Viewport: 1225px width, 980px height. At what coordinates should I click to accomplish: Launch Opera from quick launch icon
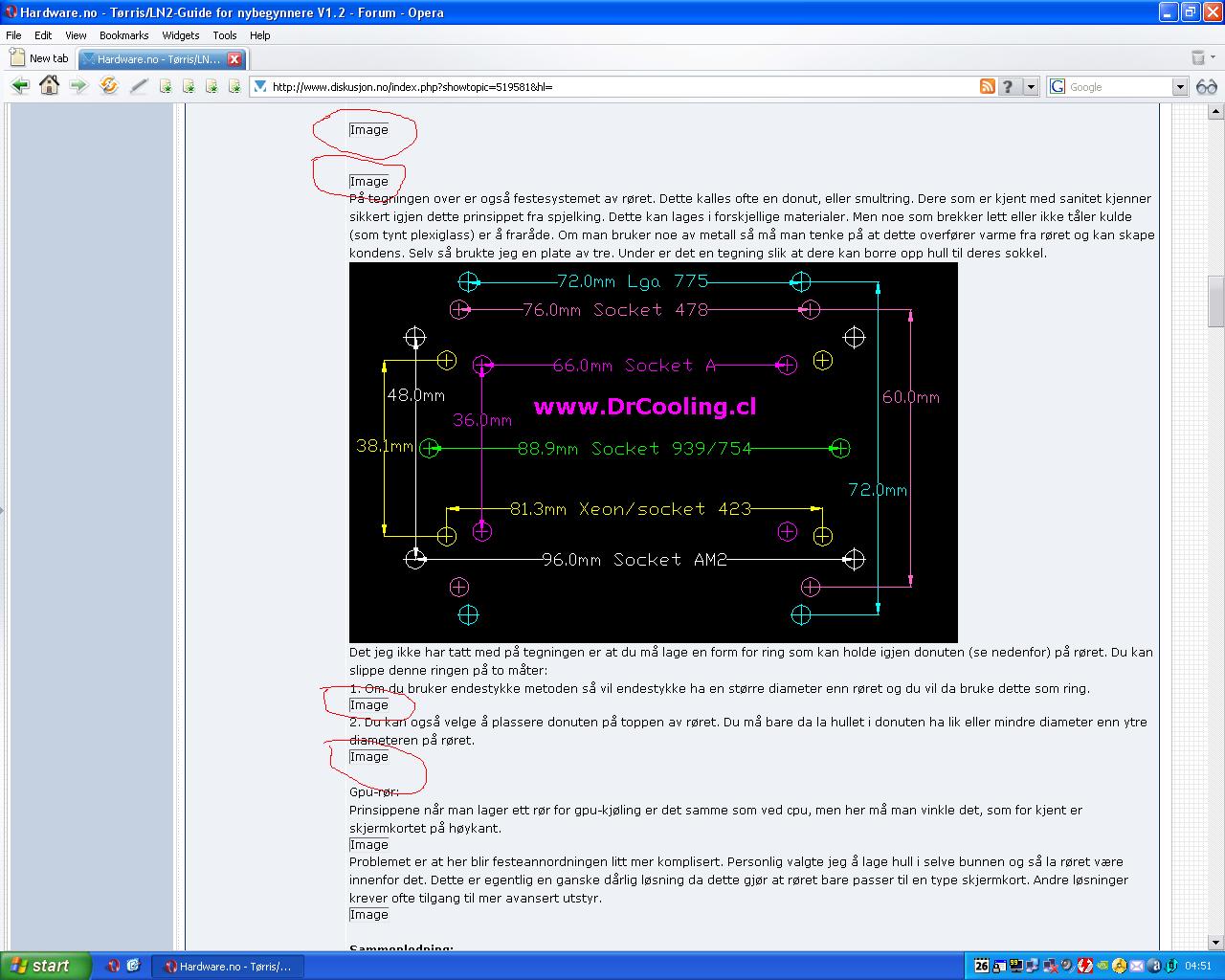tap(113, 966)
